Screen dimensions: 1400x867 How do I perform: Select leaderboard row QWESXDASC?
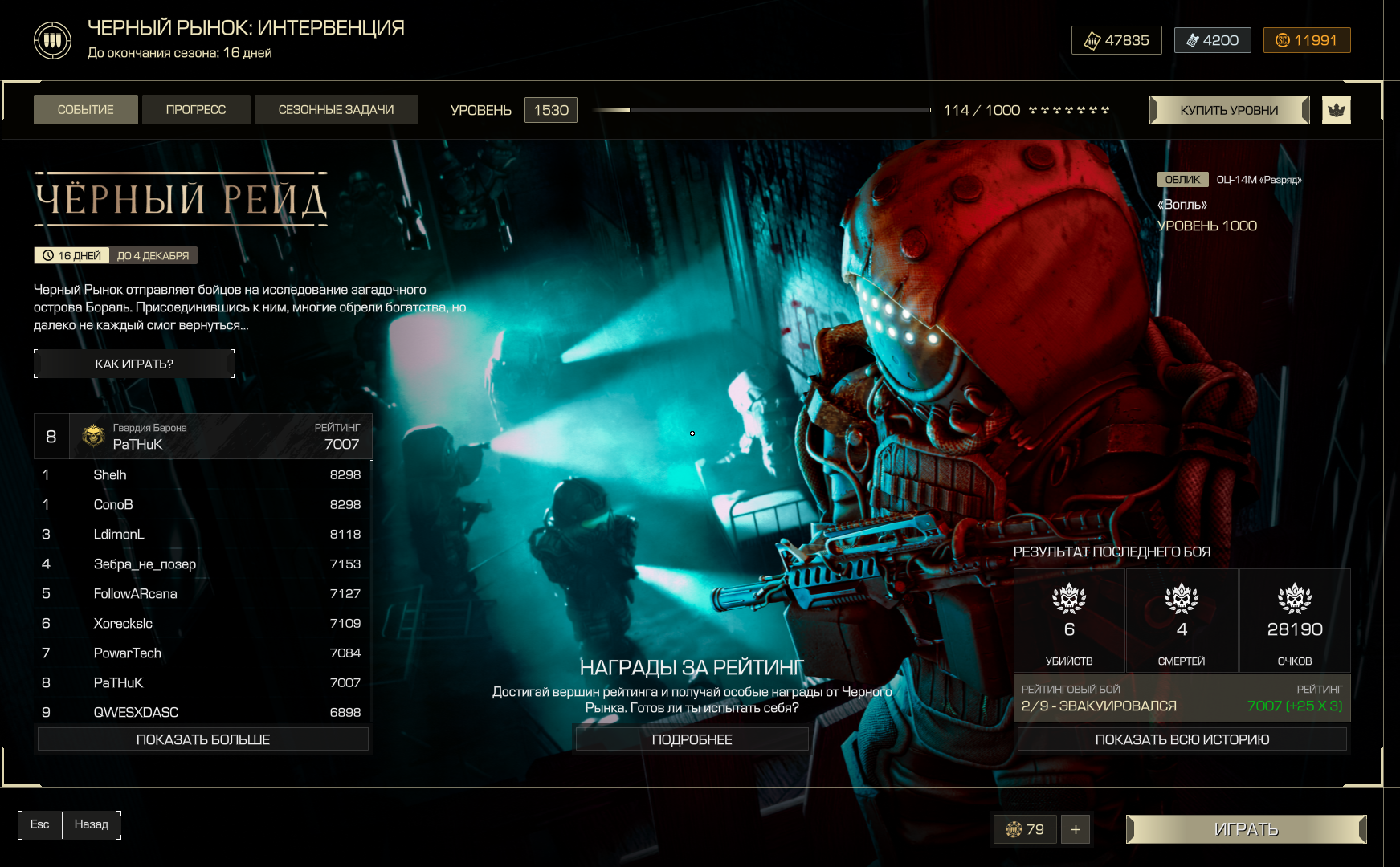coord(203,712)
